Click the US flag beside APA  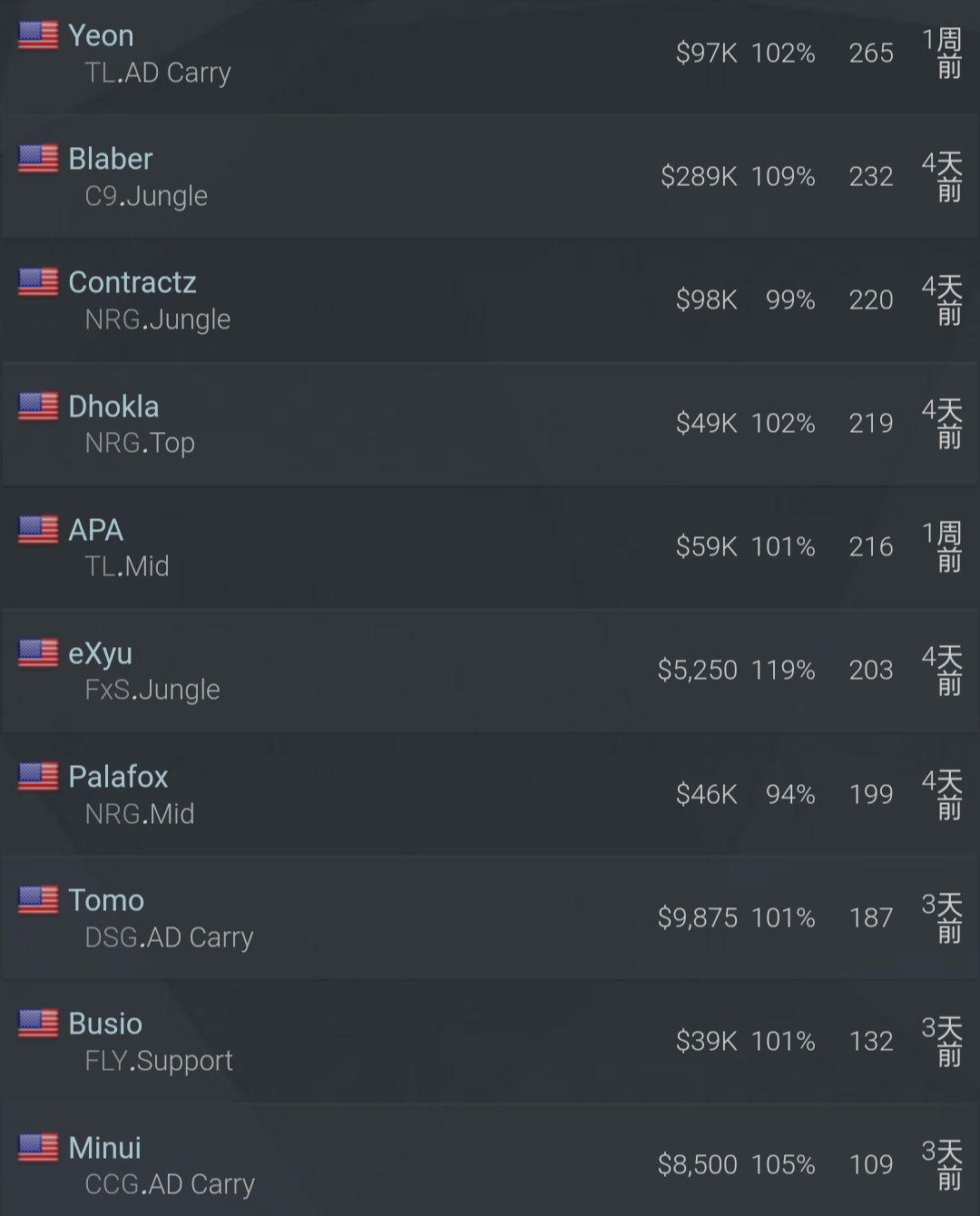(x=38, y=529)
